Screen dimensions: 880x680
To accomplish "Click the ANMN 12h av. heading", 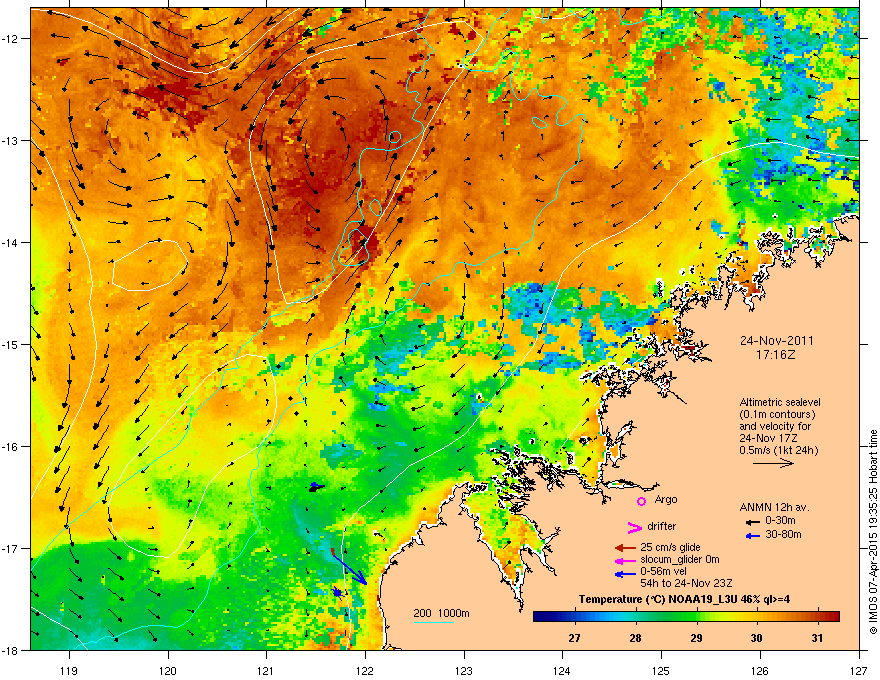I will tap(774, 507).
